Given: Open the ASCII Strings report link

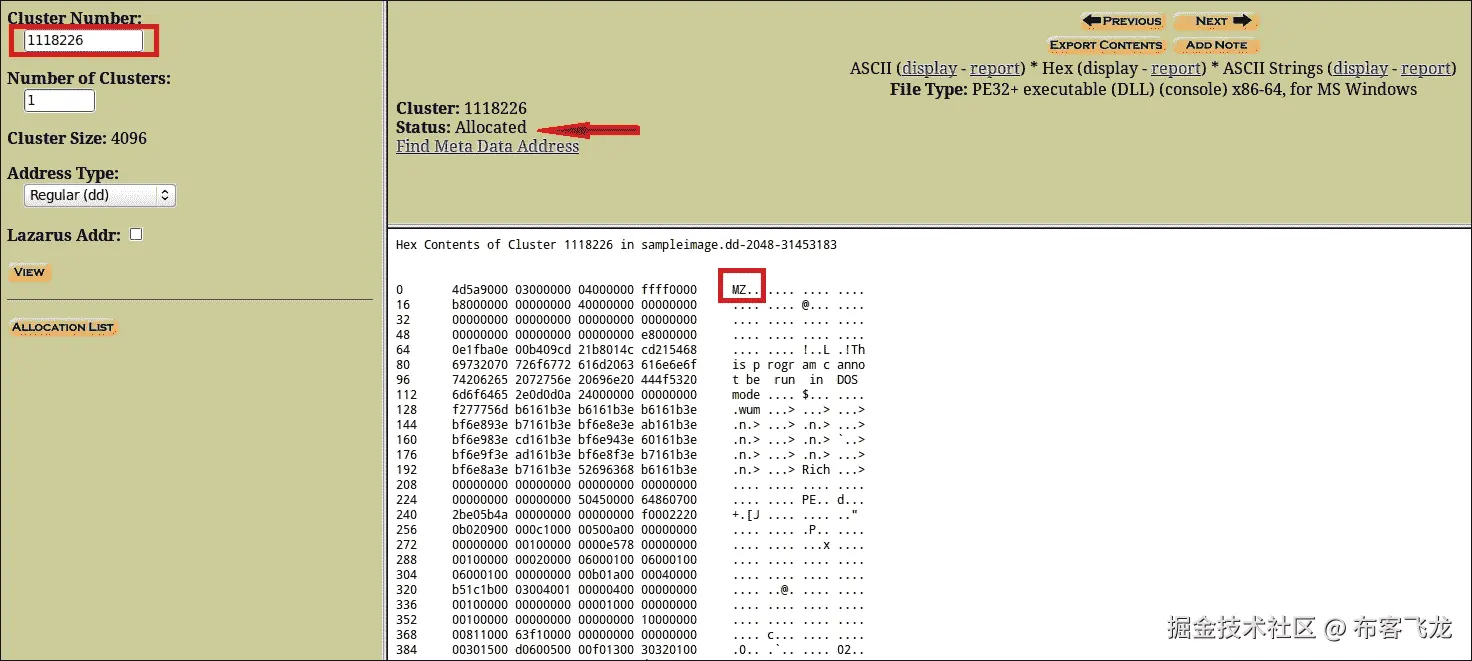Looking at the screenshot, I should point(1425,68).
